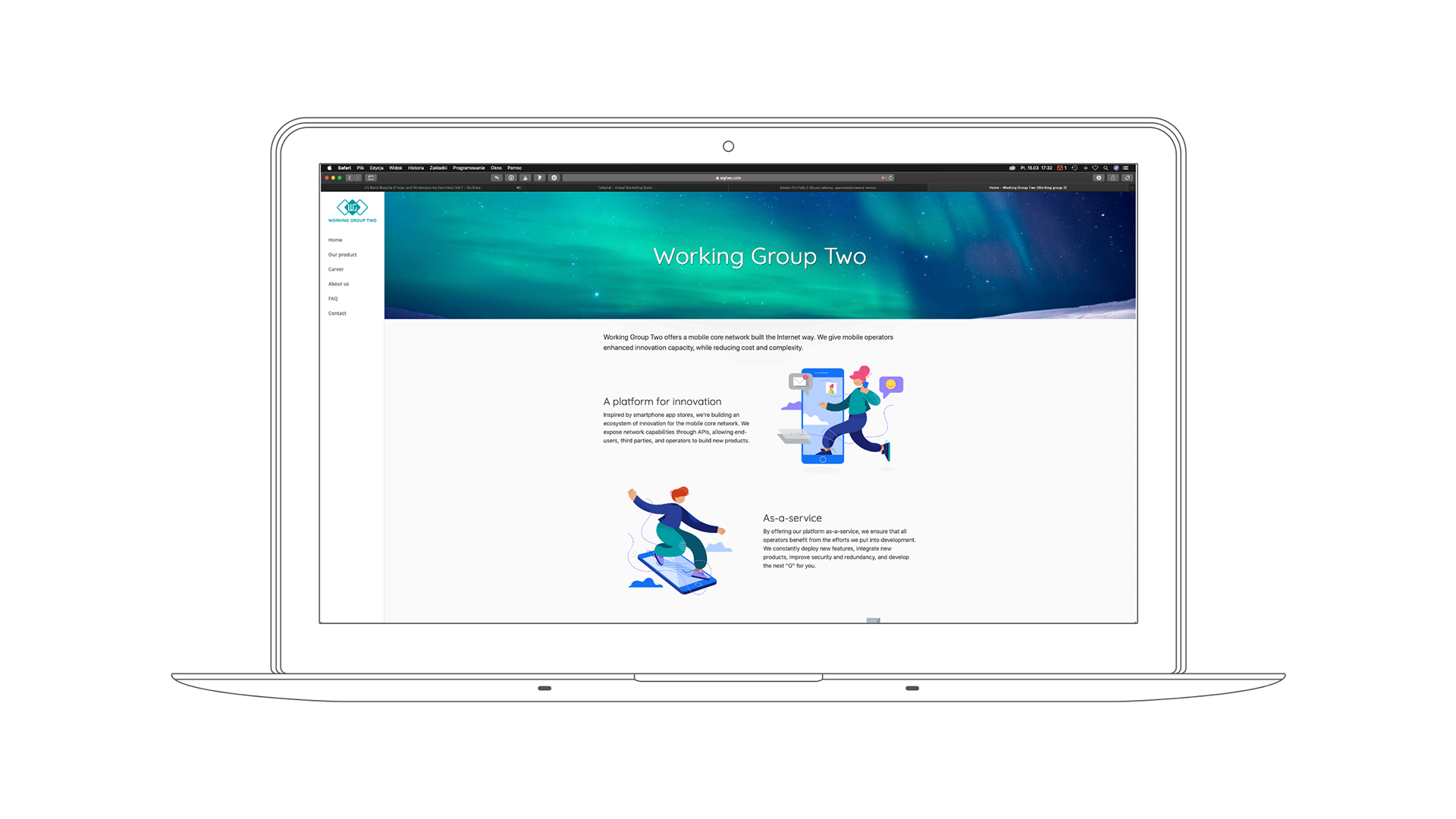Show all tabs overview icon
This screenshot has height=819, width=1456.
click(1127, 177)
